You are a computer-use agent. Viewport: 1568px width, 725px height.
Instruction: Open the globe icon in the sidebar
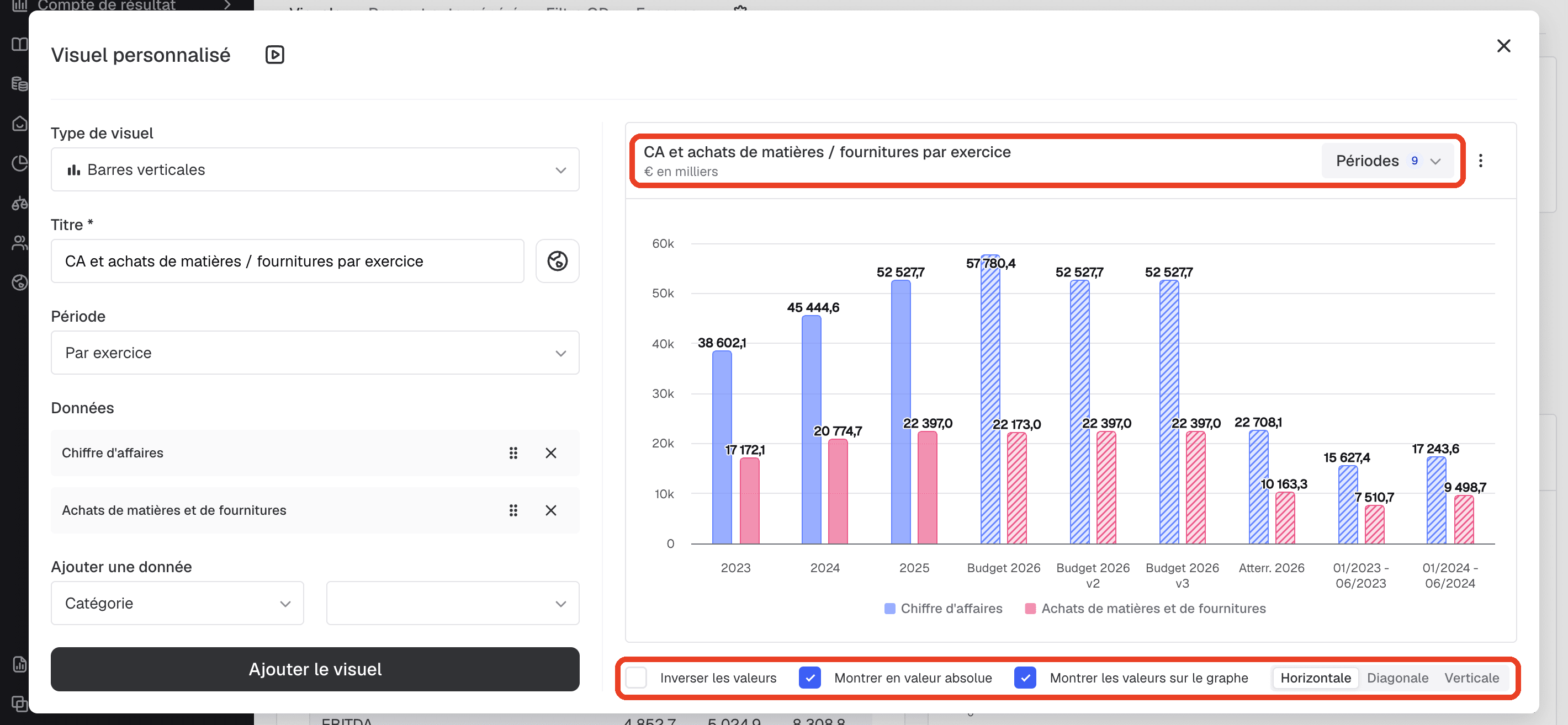point(19,282)
